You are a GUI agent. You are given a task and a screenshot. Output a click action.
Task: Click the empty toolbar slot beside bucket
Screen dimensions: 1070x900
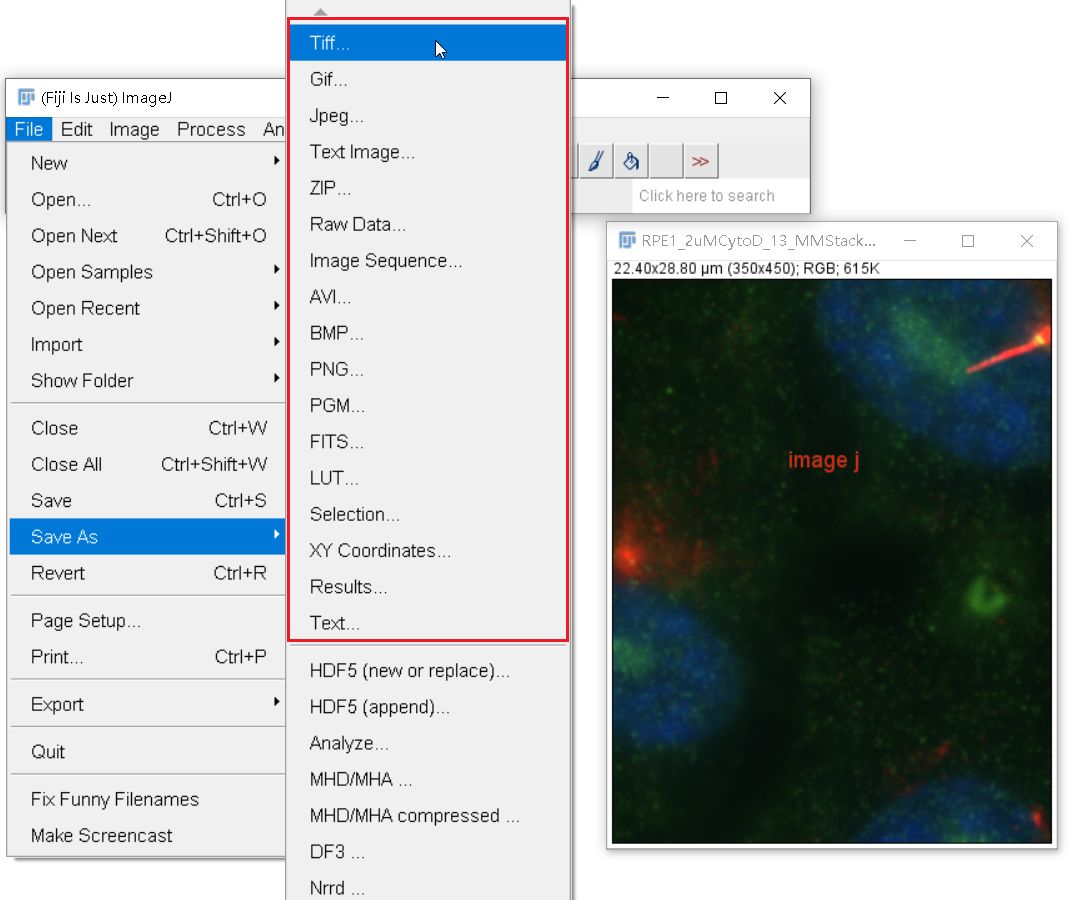tap(666, 162)
